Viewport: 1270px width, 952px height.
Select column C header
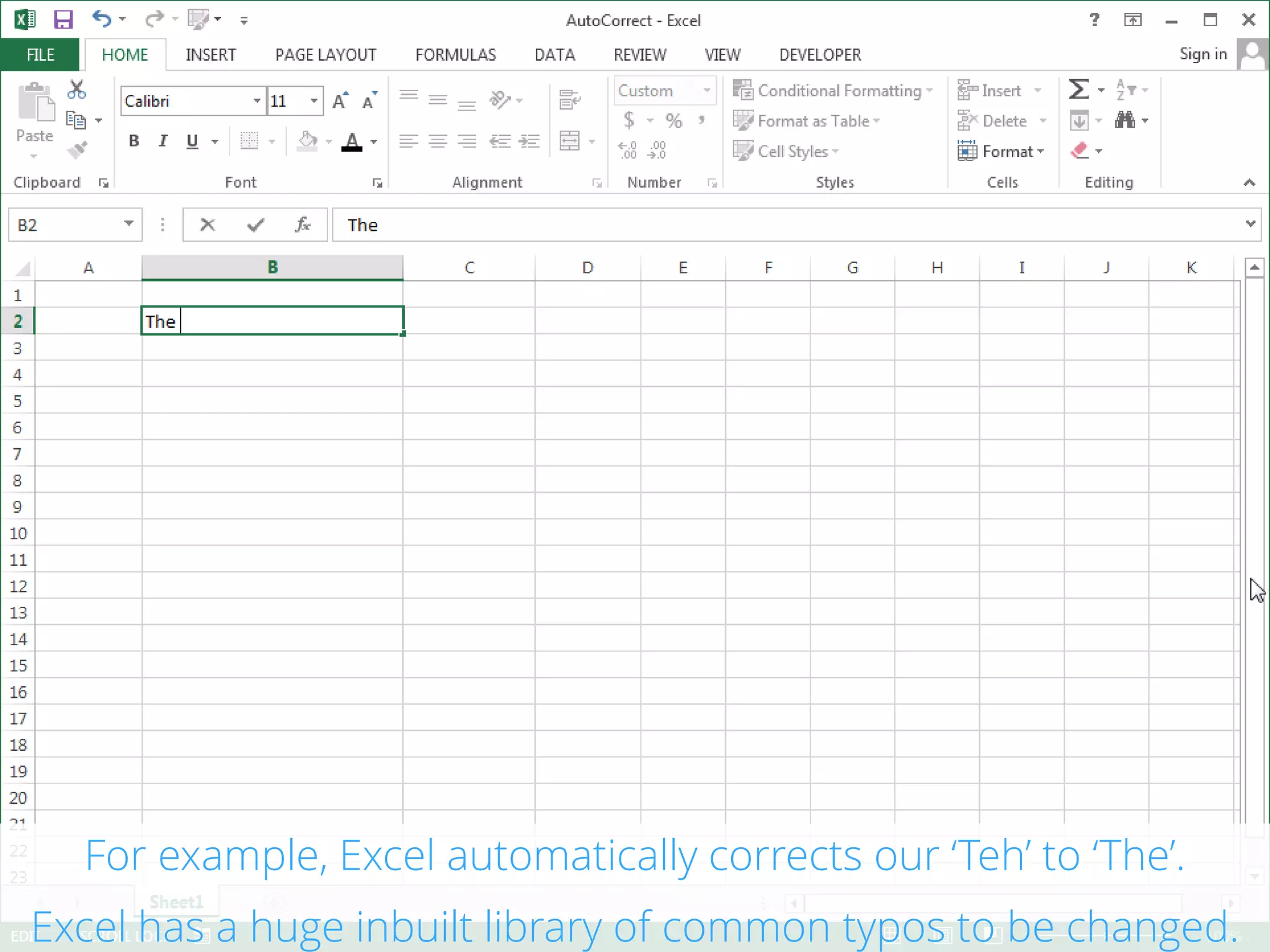469,268
